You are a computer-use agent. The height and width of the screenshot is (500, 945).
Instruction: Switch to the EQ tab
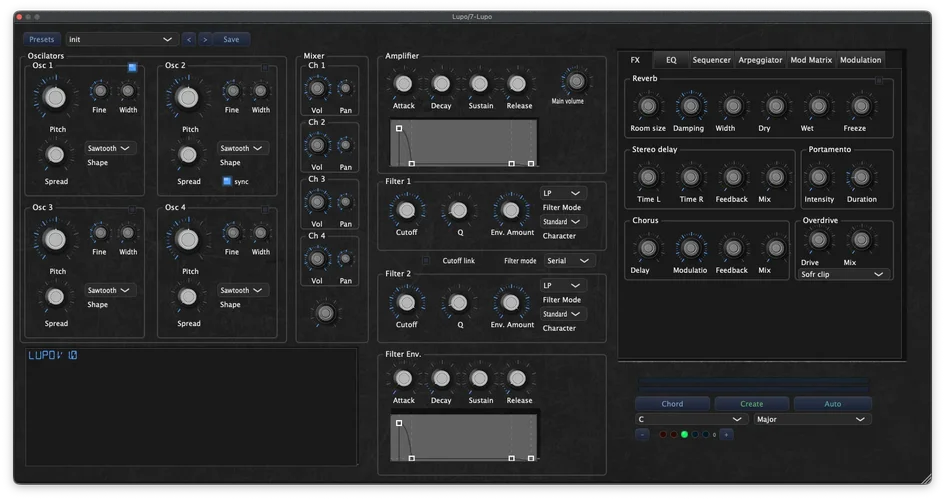pyautogui.click(x=671, y=60)
